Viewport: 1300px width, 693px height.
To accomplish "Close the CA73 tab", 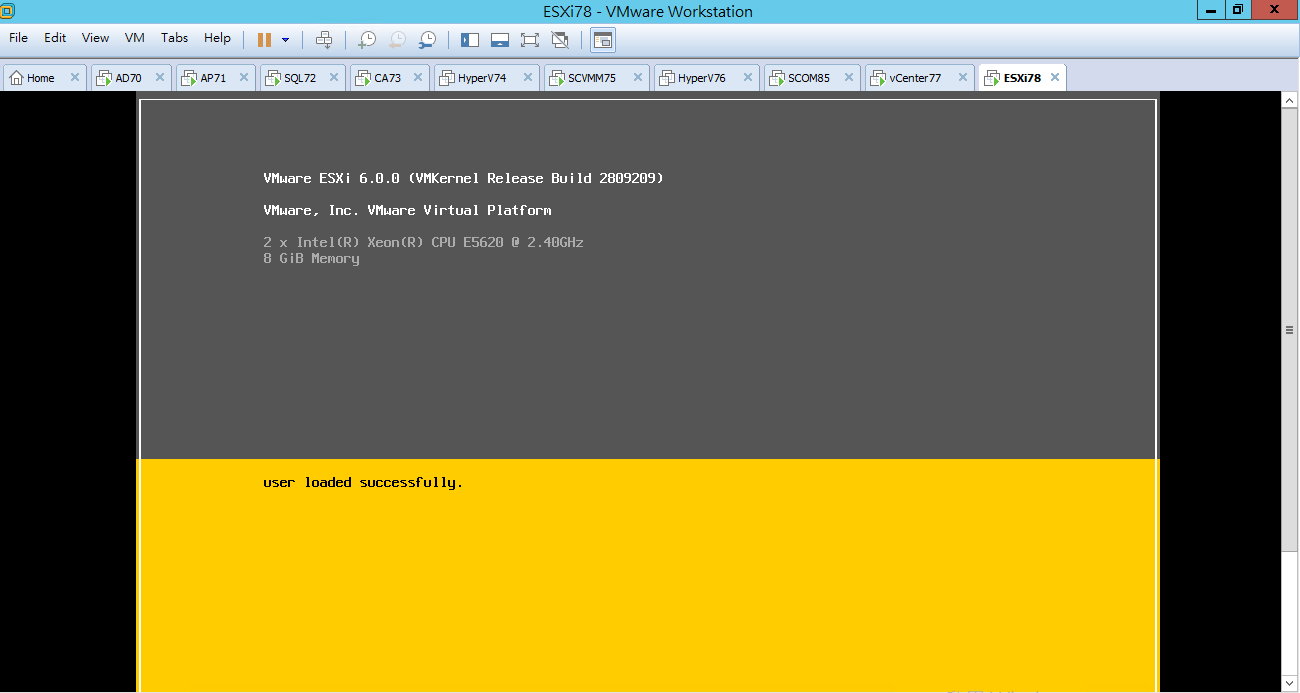I will point(419,78).
